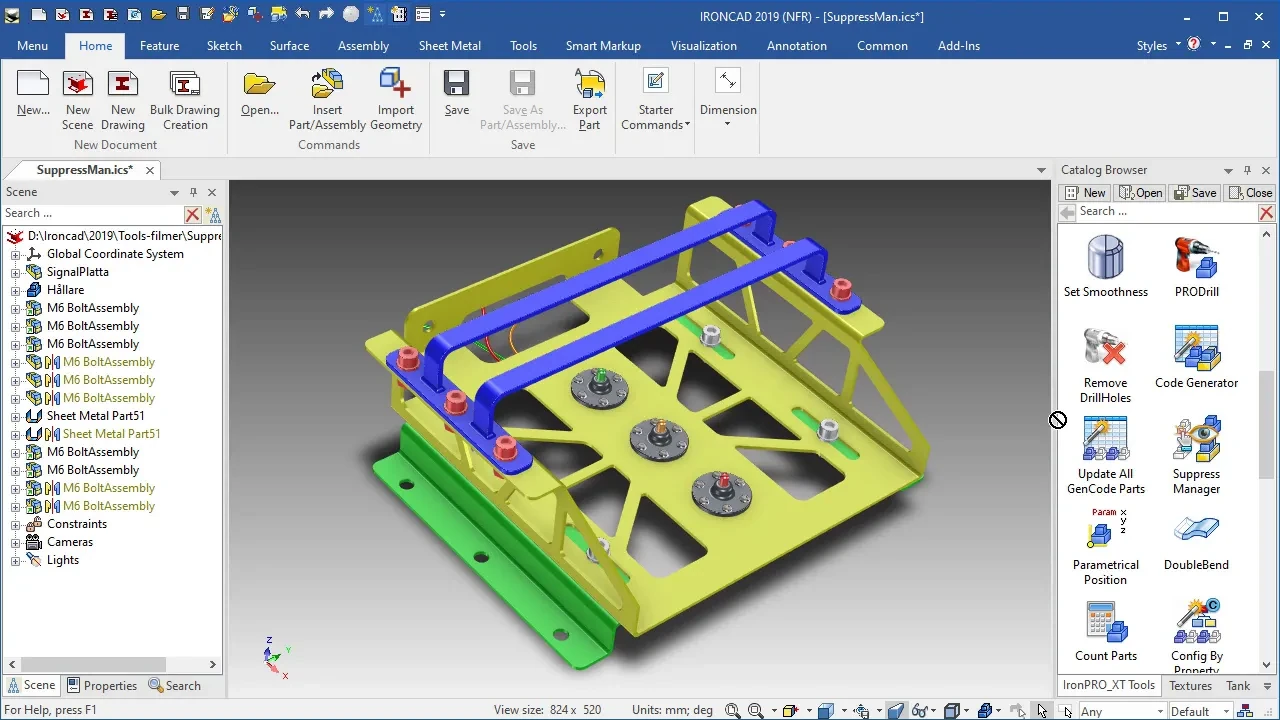The image size is (1280, 720).
Task: Open Code Generator catalog tool
Action: (x=1196, y=357)
